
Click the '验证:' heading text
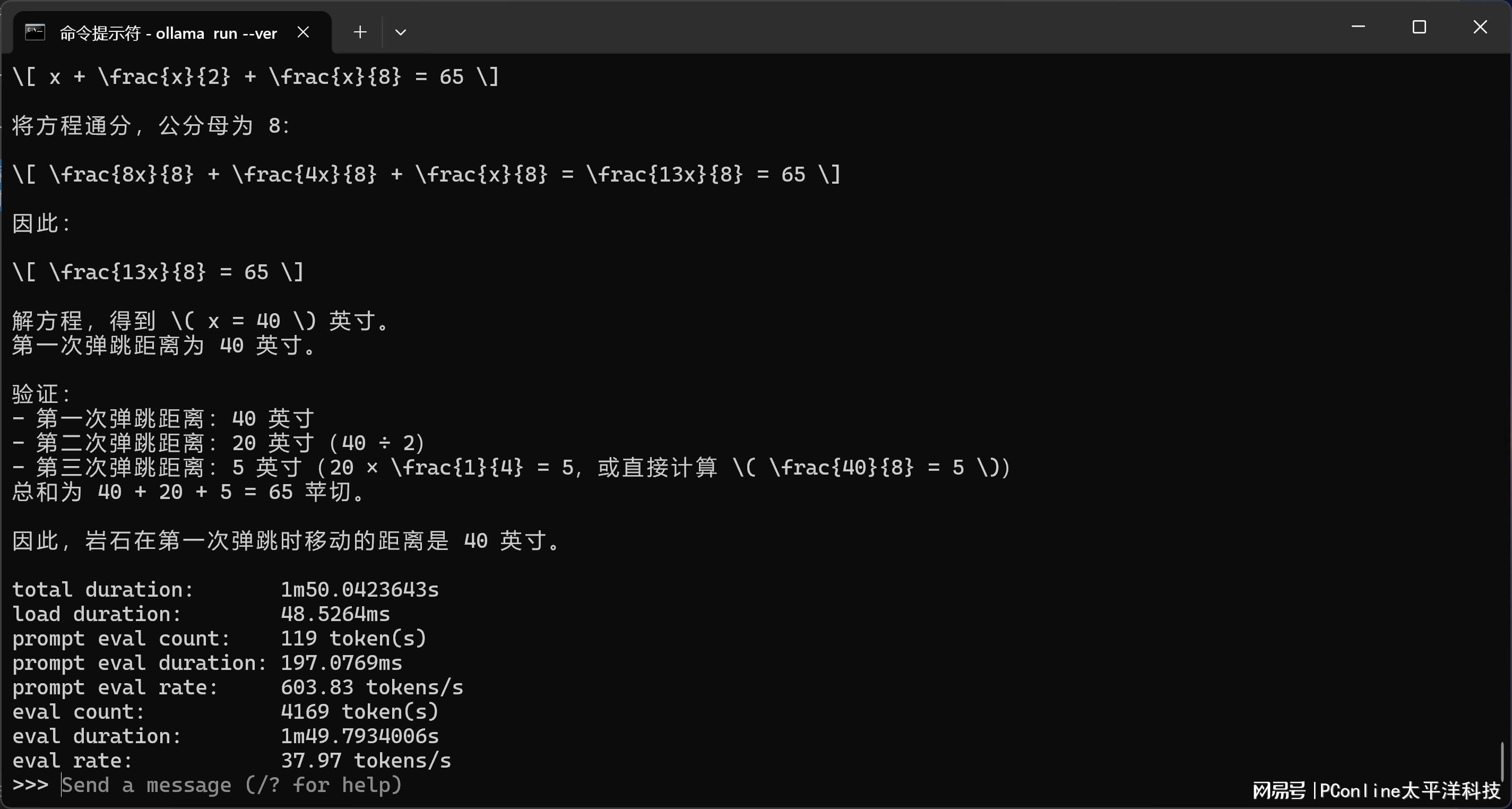[x=41, y=394]
